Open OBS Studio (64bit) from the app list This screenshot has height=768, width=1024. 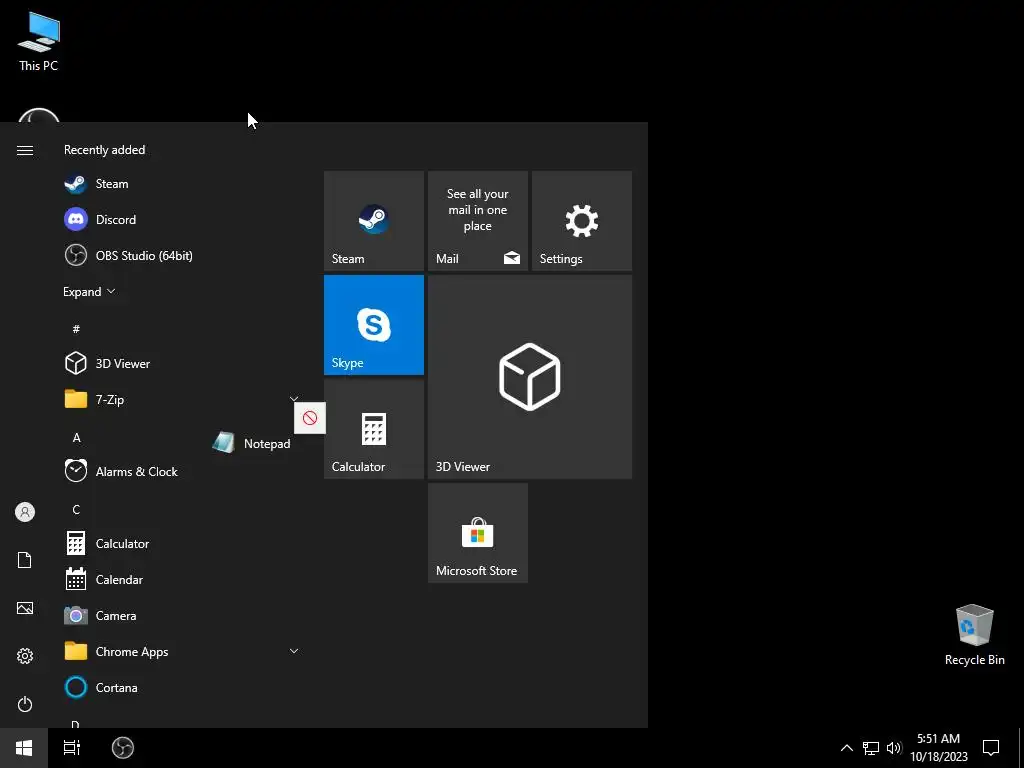(x=180, y=255)
